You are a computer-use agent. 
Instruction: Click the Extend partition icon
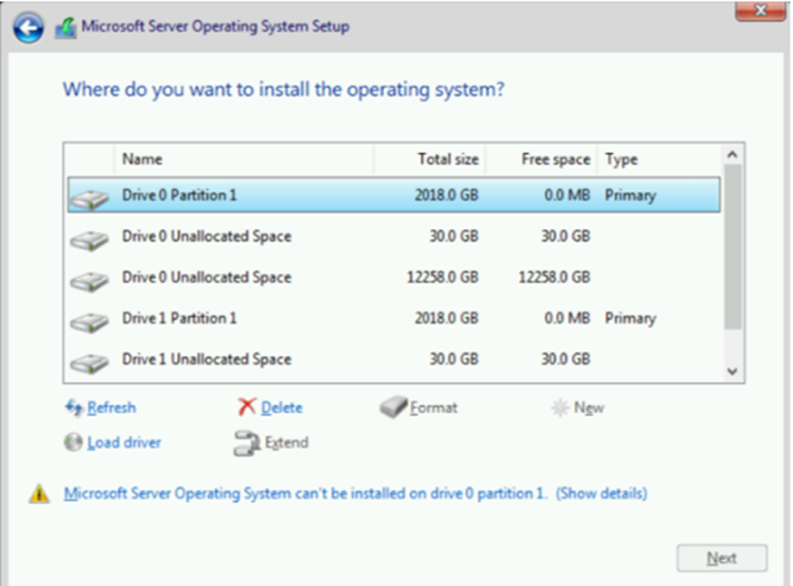(x=247, y=443)
